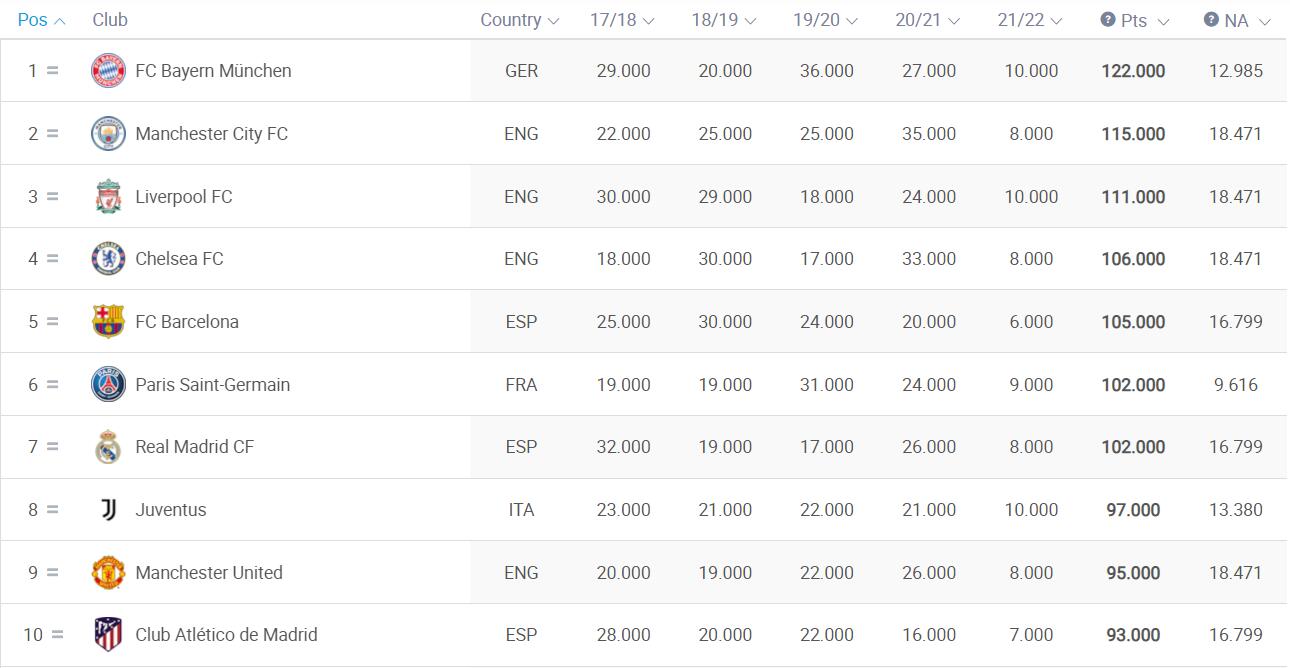Click the Manchester United crest icon
This screenshot has height=668, width=1290.
[x=108, y=573]
